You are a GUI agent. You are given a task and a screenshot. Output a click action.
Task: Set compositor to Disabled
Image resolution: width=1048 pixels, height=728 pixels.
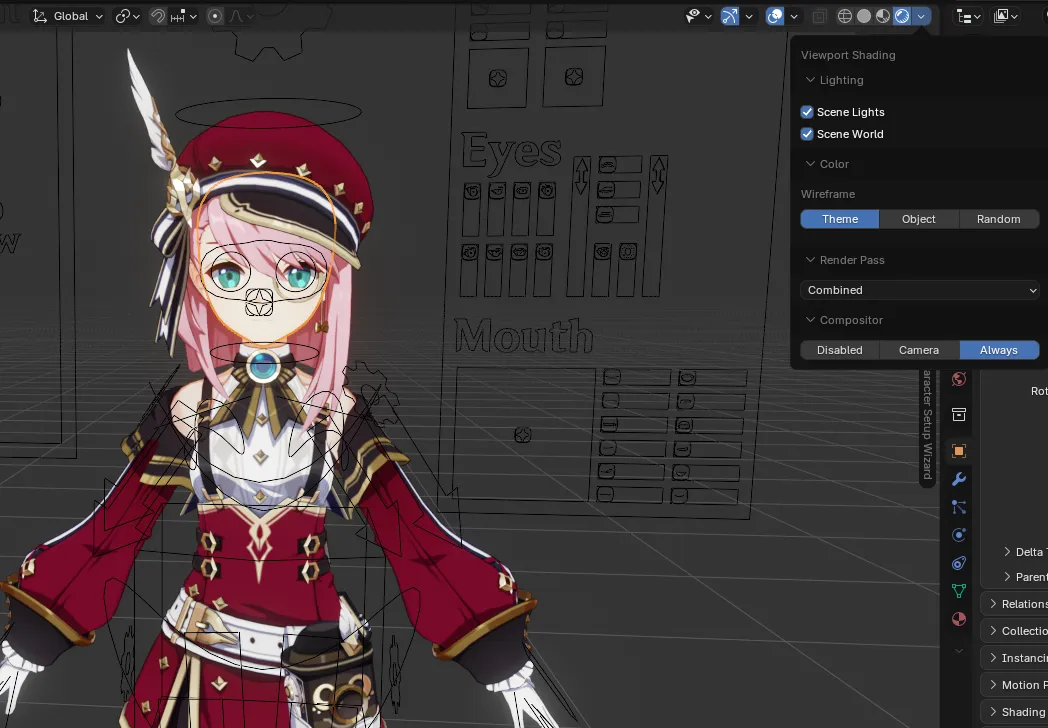pyautogui.click(x=839, y=350)
